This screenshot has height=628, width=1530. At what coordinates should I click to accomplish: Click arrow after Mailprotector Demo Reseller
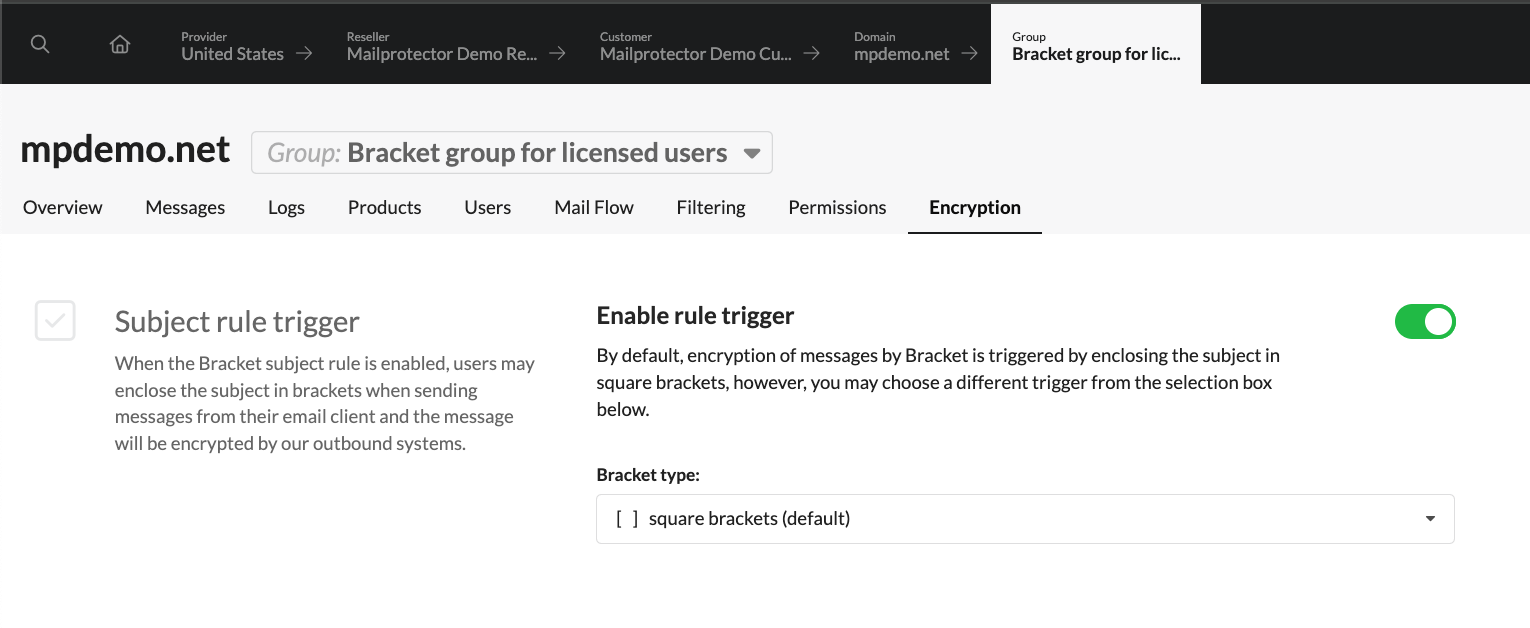[x=558, y=54]
